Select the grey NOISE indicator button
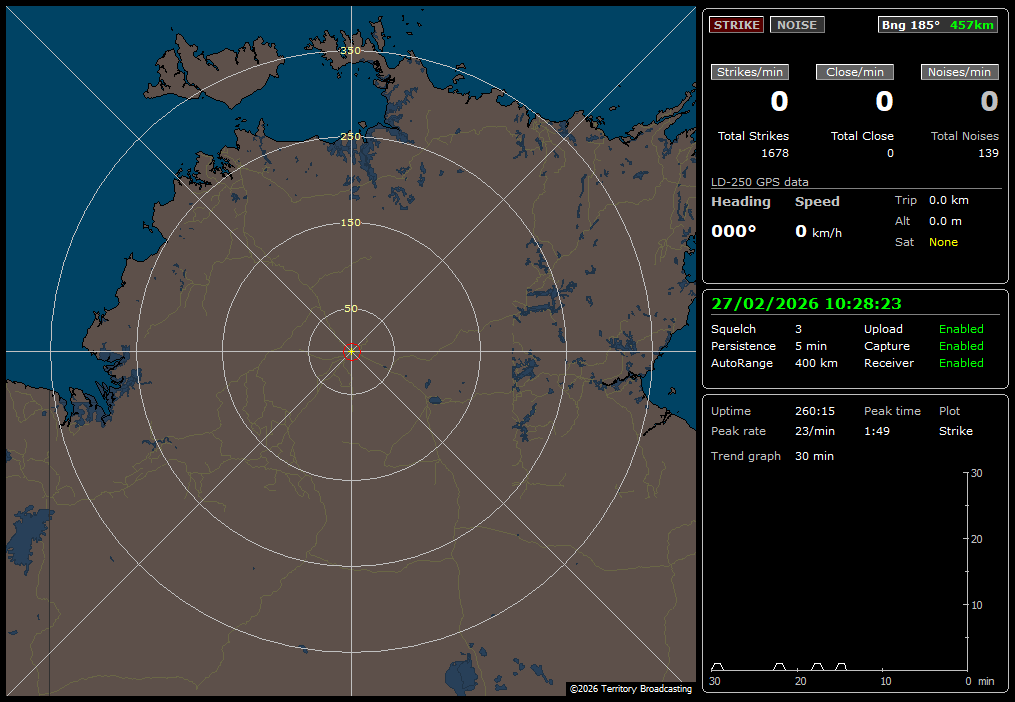 (x=797, y=25)
